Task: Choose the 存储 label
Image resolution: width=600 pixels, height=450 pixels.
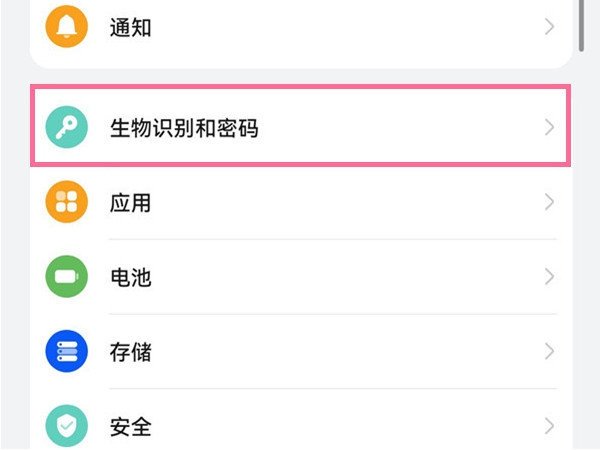Action: coord(130,352)
